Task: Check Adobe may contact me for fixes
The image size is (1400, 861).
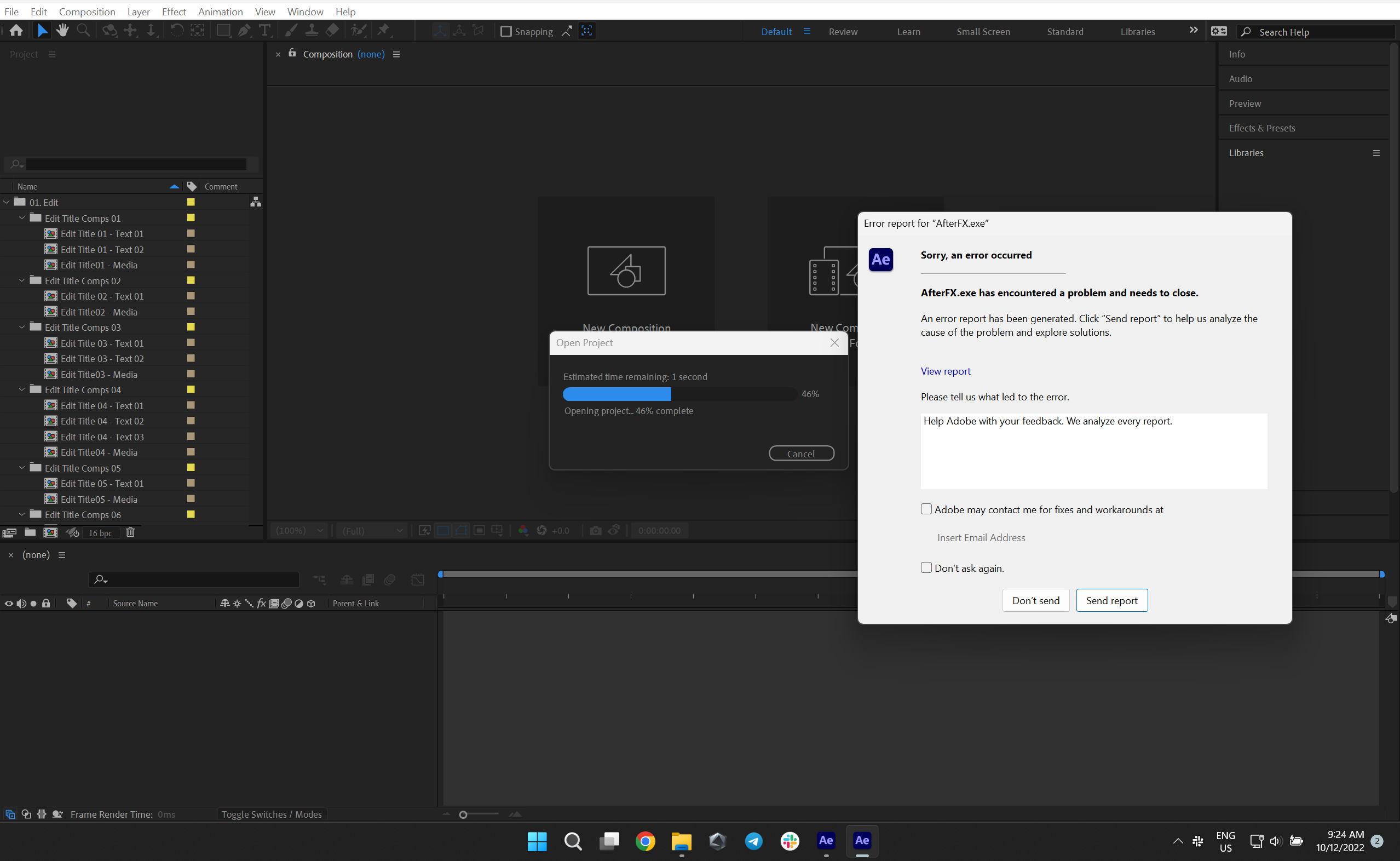Action: [x=926, y=508]
